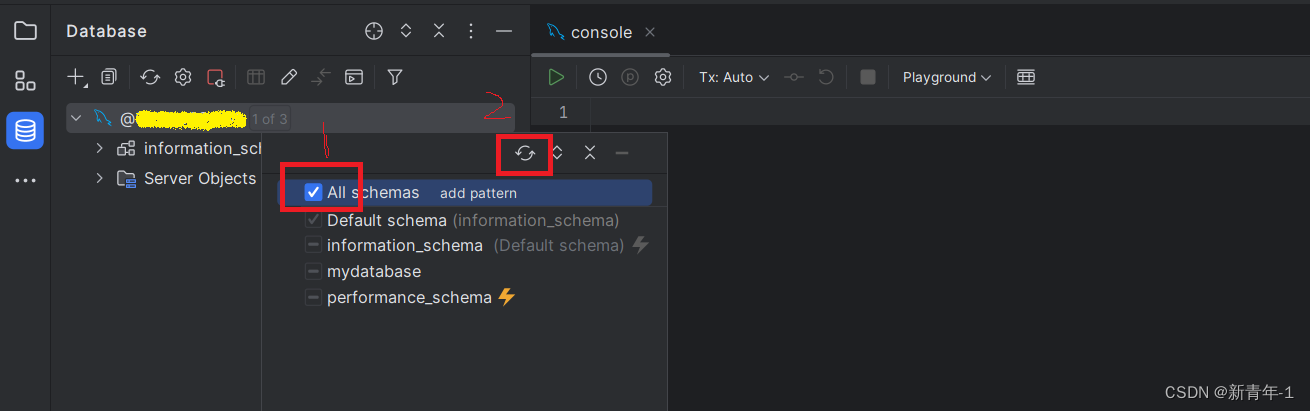This screenshot has width=1310, height=411.
Task: Switch to the console editor tab
Action: [x=601, y=32]
